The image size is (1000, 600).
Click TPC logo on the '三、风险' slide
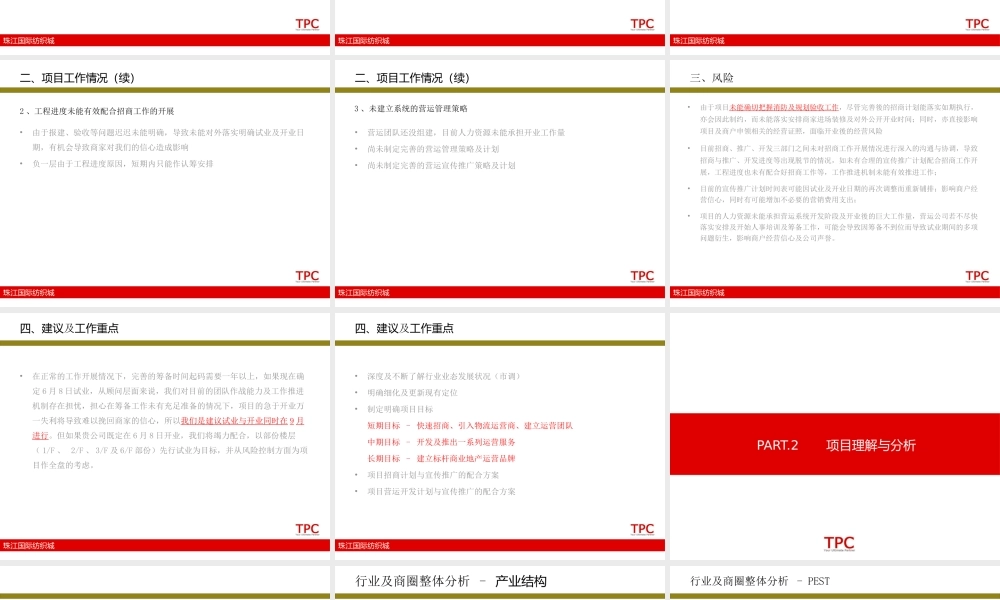pos(977,276)
